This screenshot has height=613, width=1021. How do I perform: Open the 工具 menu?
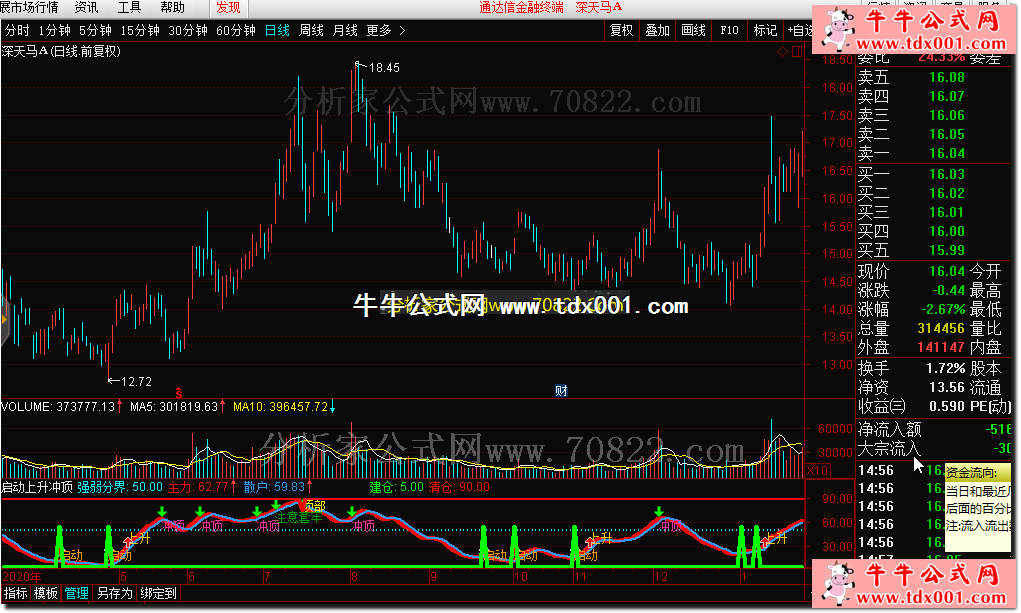click(x=129, y=7)
